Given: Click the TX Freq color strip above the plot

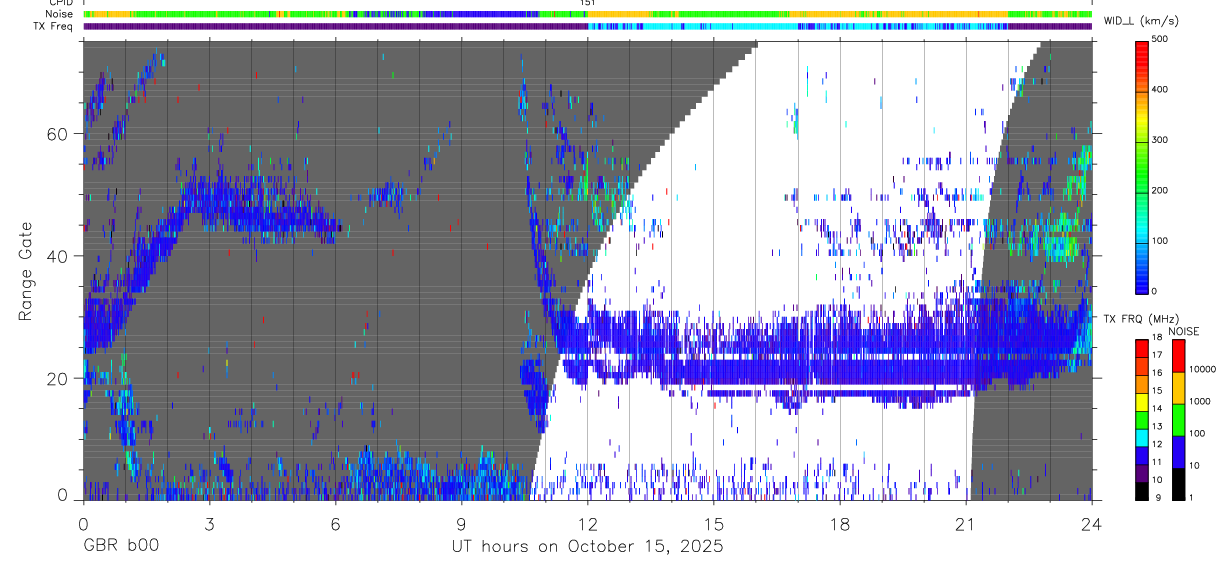Looking at the screenshot, I should [587, 27].
